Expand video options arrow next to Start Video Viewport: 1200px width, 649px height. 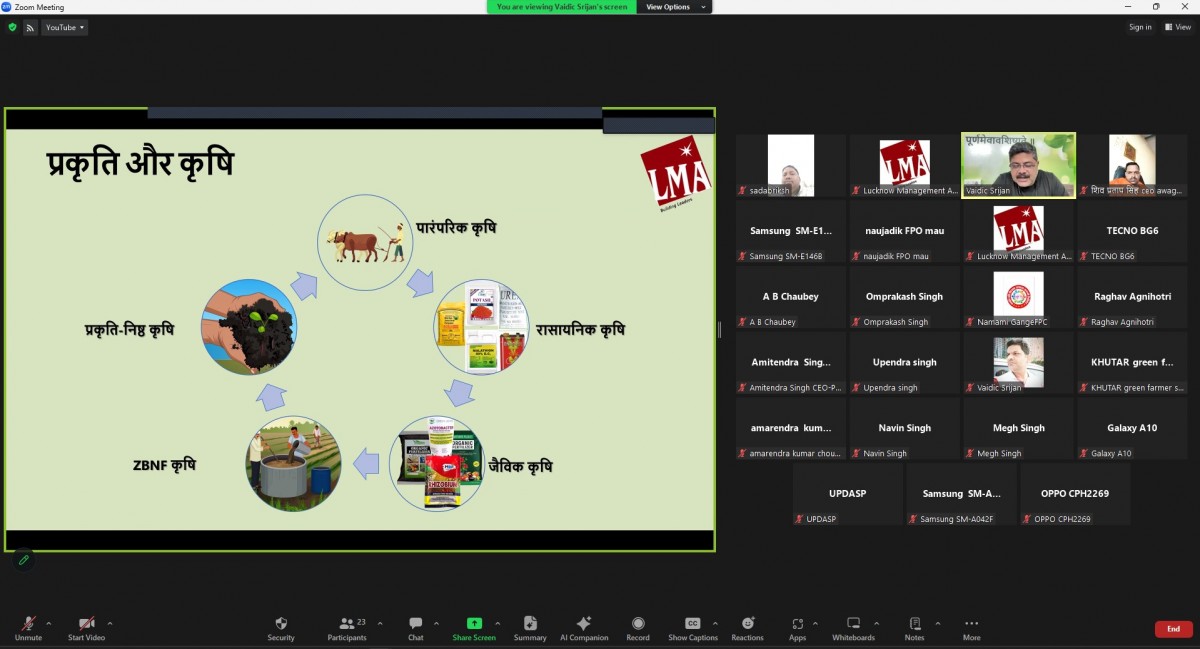[109, 623]
